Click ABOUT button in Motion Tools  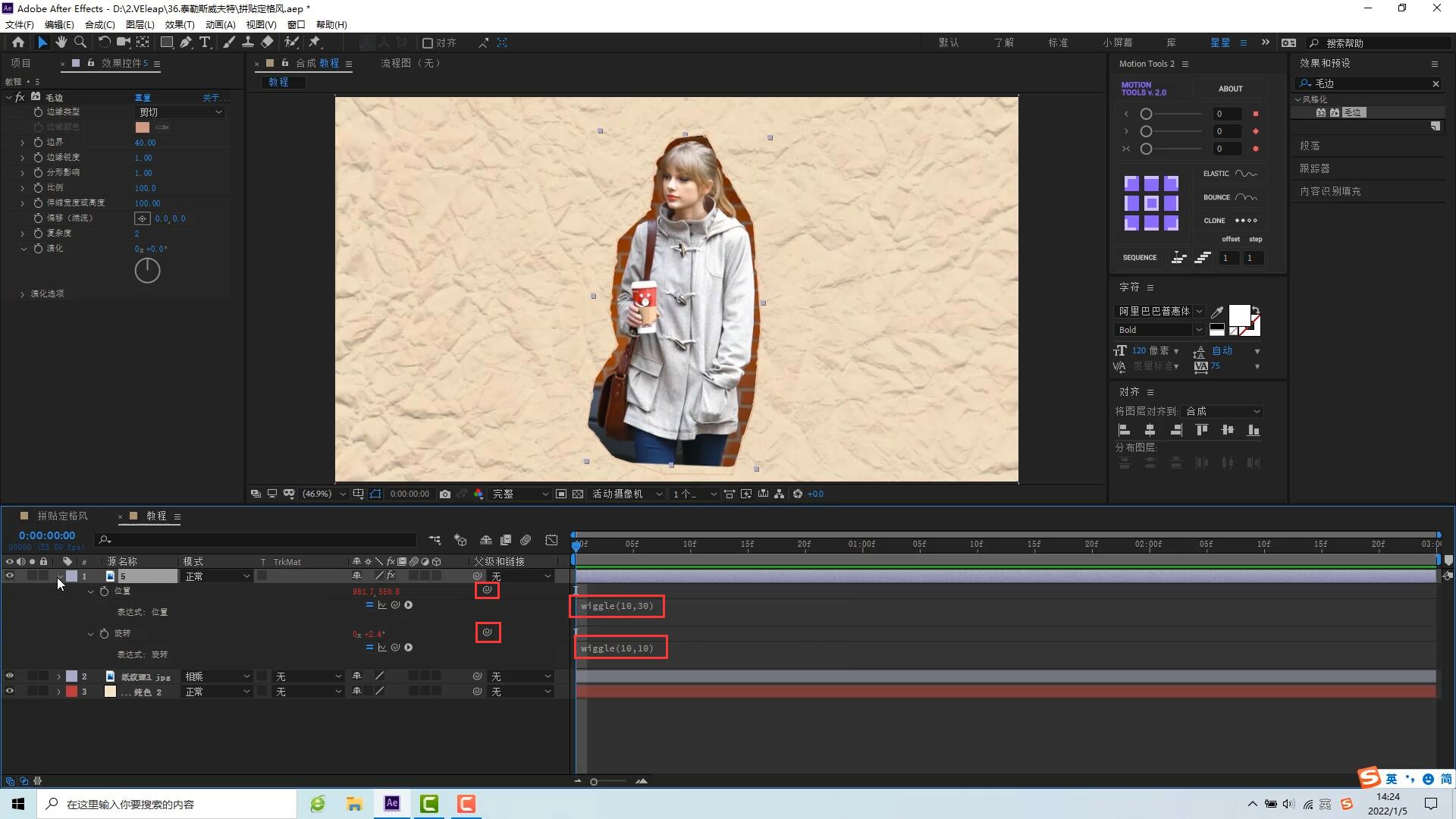tap(1230, 89)
